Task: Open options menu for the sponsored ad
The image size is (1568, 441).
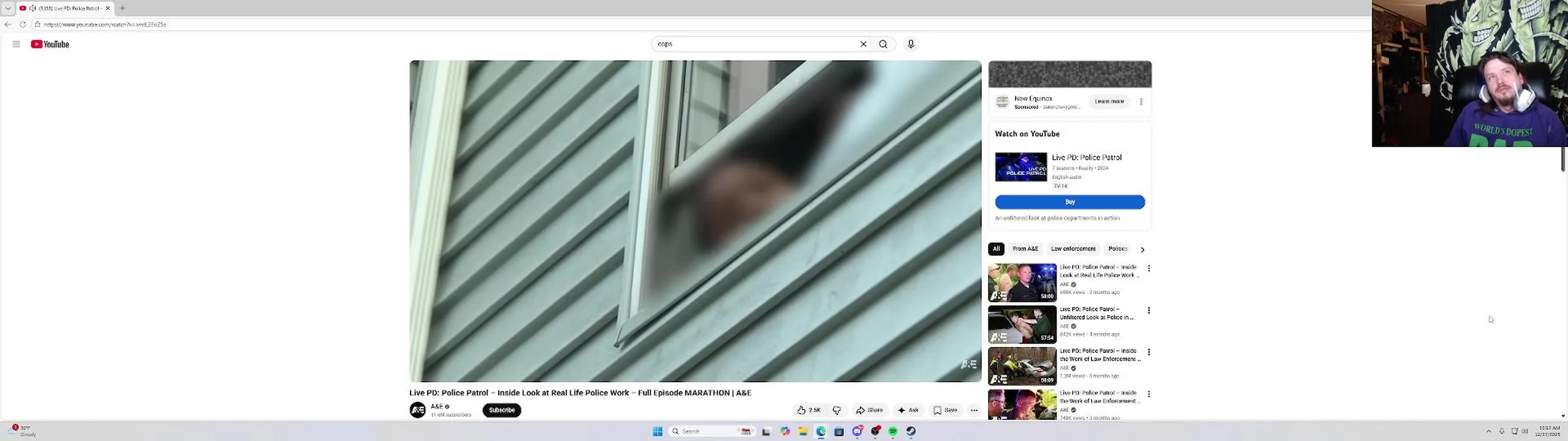Action: [x=1141, y=102]
